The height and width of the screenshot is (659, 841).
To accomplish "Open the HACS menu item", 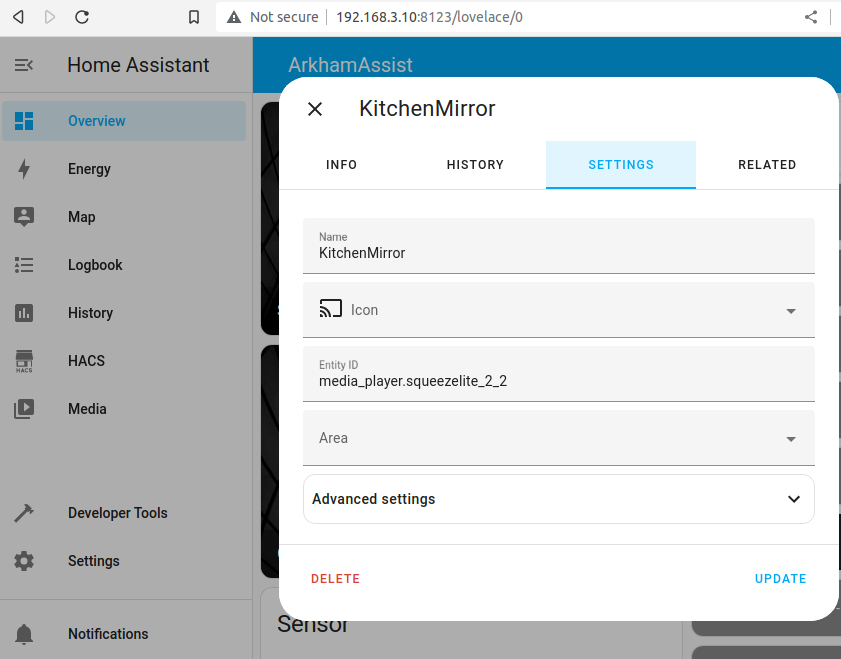I will [124, 361].
